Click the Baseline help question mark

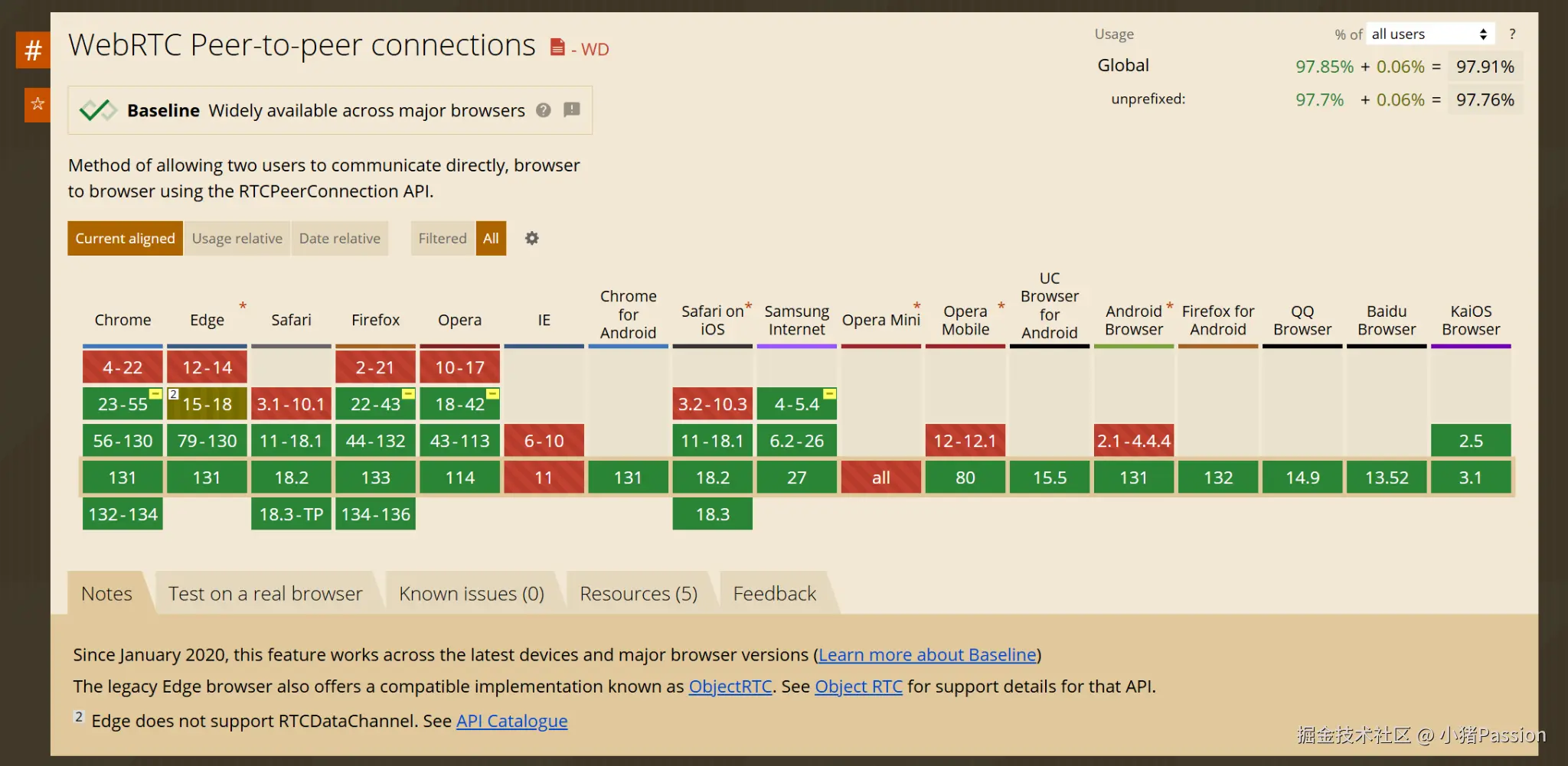coord(544,110)
